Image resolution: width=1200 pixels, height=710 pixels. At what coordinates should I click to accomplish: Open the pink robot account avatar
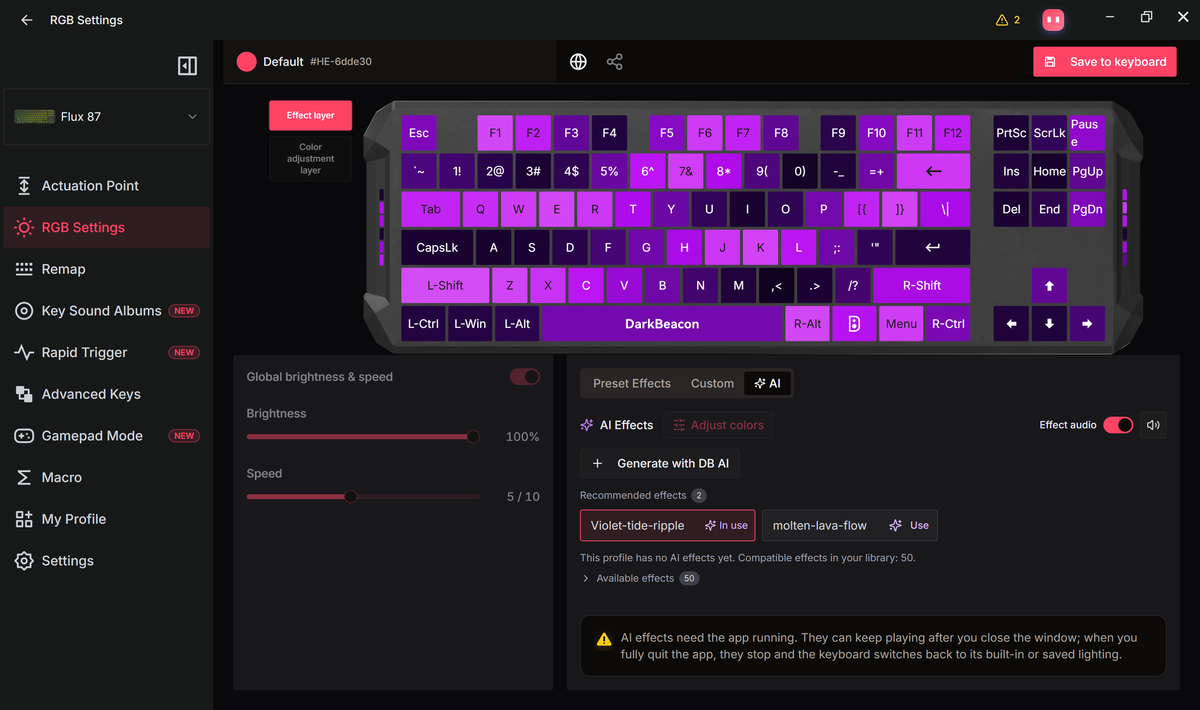point(1052,20)
